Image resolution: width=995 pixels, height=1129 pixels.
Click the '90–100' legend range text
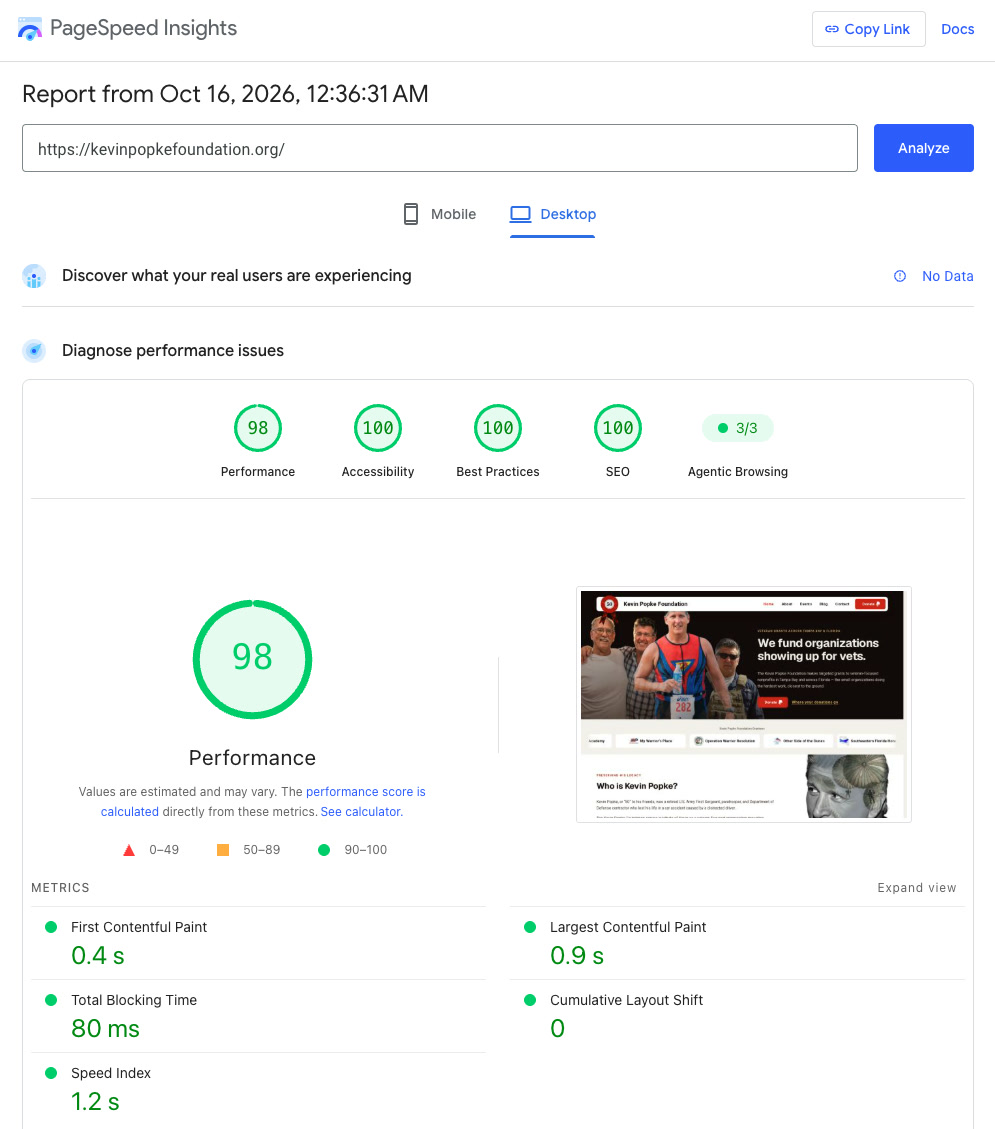pyautogui.click(x=366, y=850)
